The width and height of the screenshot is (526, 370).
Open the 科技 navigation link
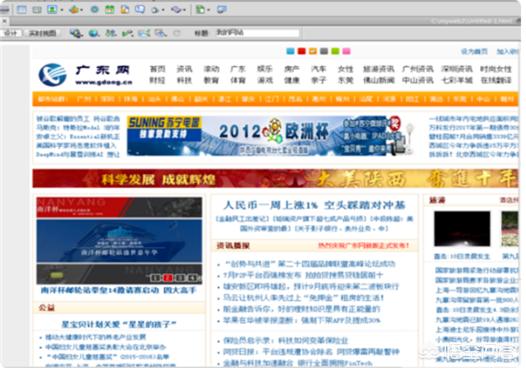pos(184,80)
